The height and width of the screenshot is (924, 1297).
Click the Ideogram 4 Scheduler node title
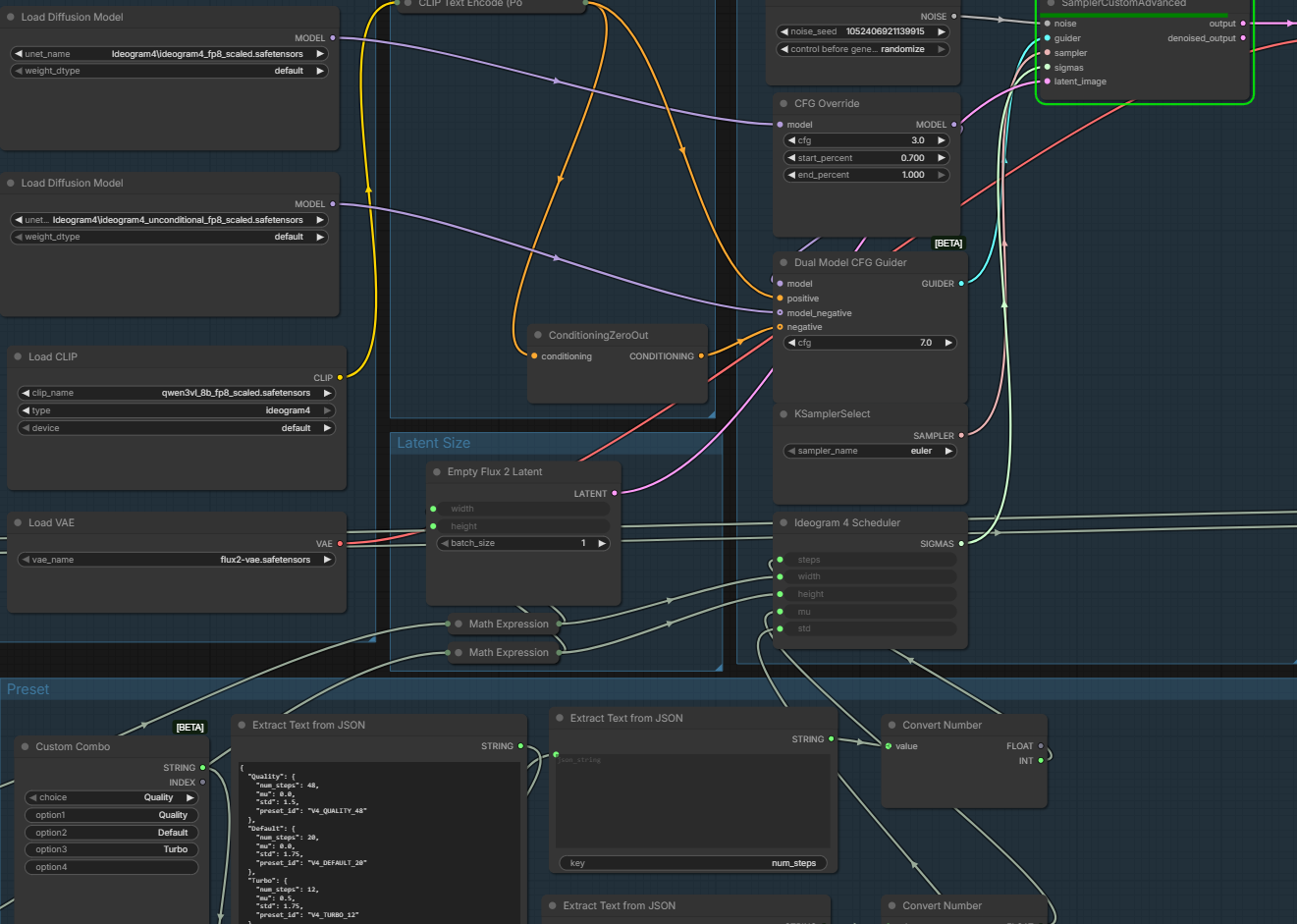click(x=847, y=523)
